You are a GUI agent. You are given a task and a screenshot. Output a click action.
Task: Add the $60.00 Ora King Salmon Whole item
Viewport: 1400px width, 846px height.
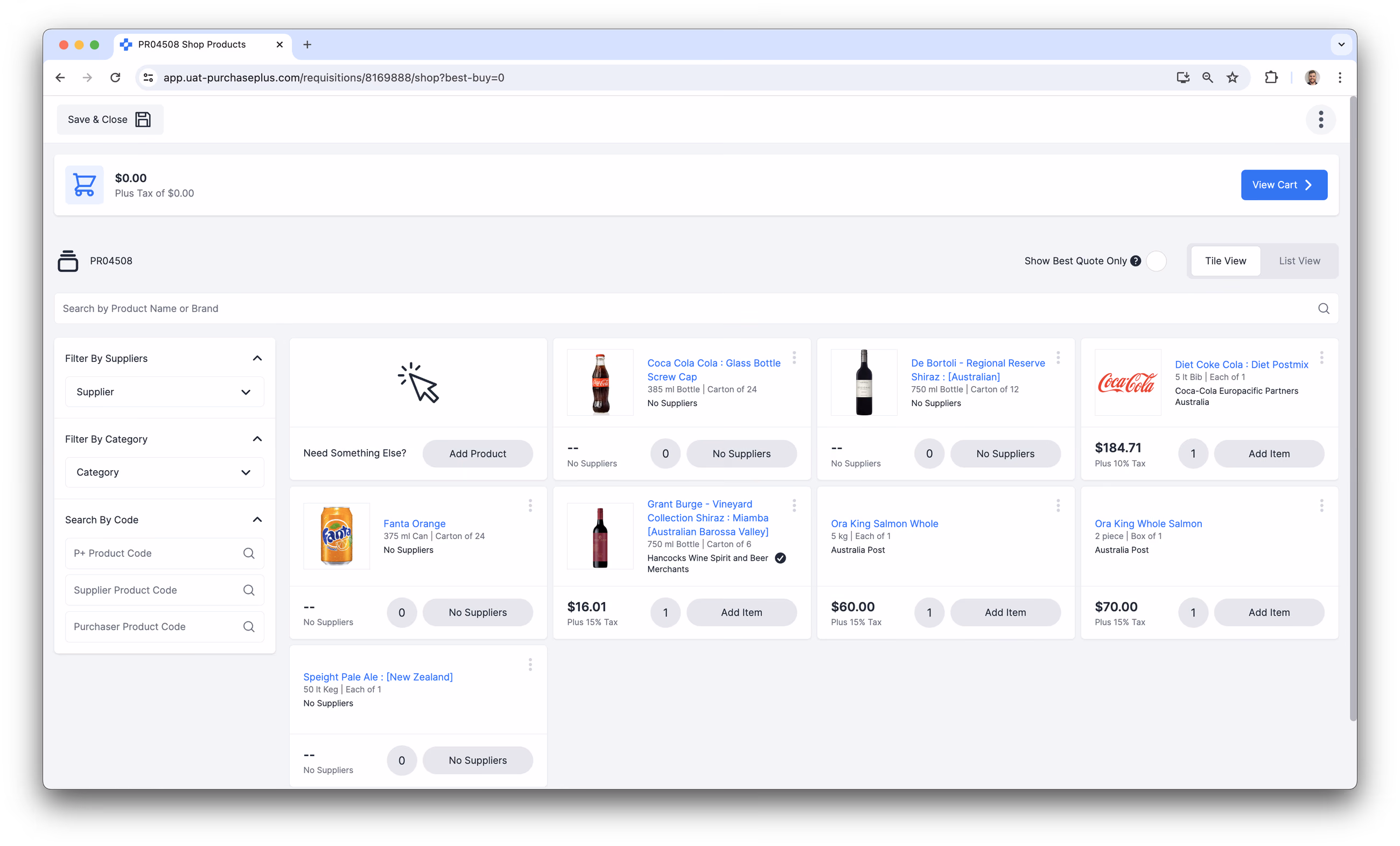(1005, 612)
